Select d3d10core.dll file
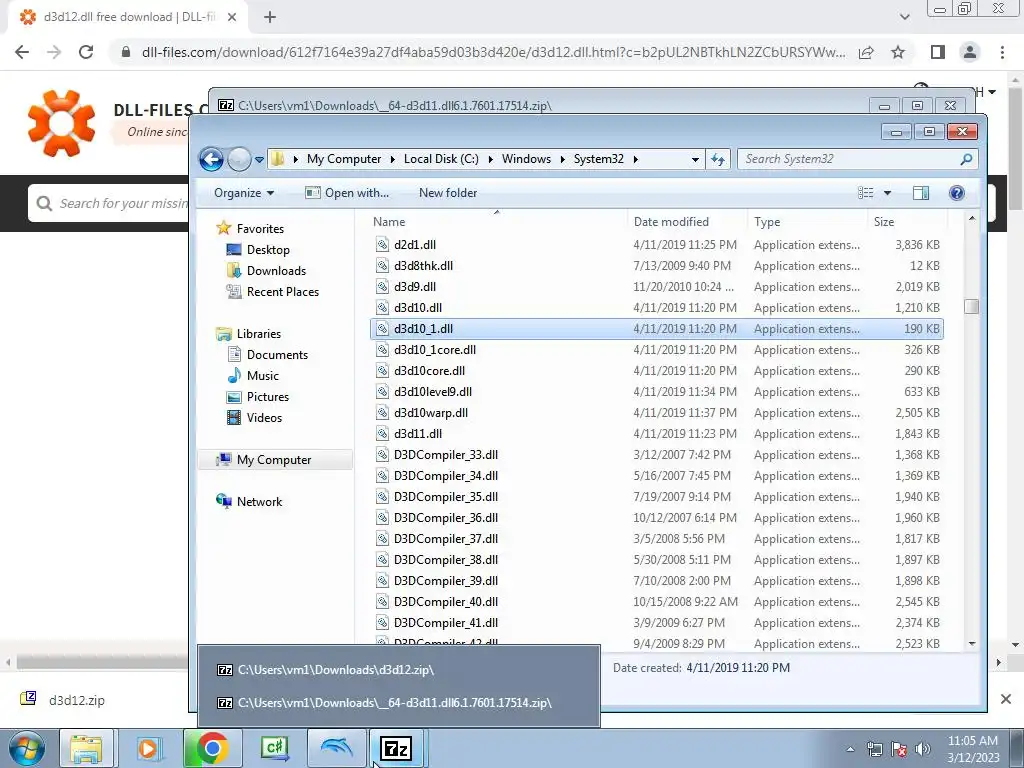 coord(656,370)
